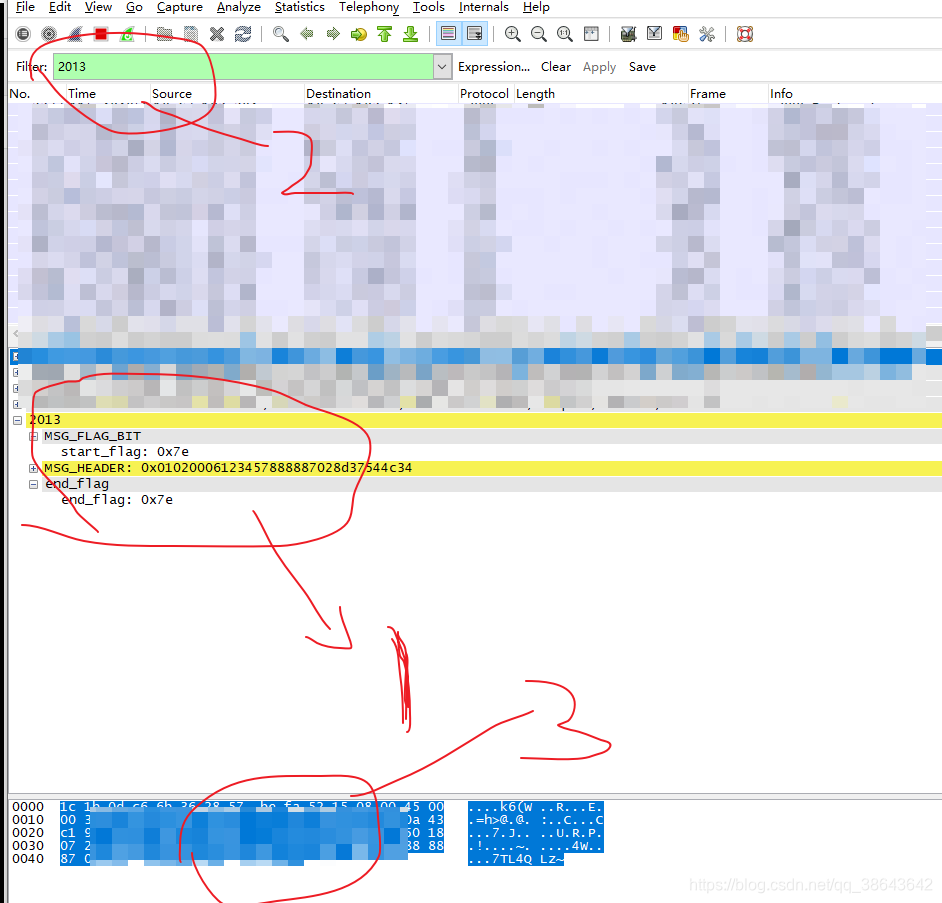Image resolution: width=942 pixels, height=903 pixels.
Task: Open the Edit menu
Action: (x=60, y=7)
